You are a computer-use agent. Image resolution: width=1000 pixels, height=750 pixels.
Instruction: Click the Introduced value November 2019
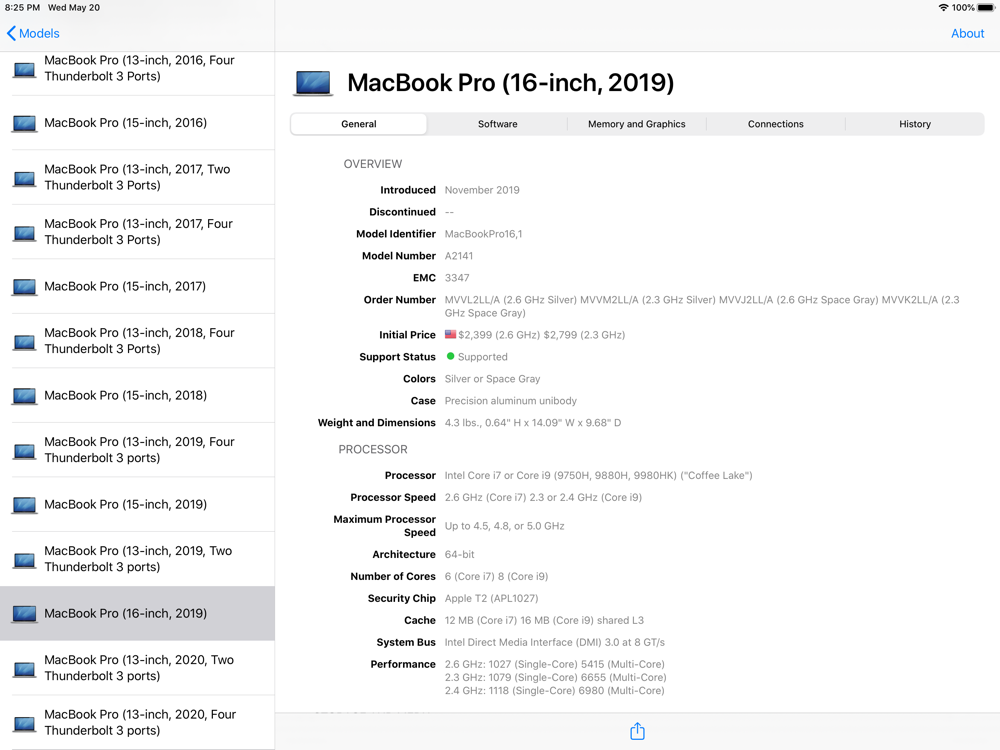click(x=482, y=190)
